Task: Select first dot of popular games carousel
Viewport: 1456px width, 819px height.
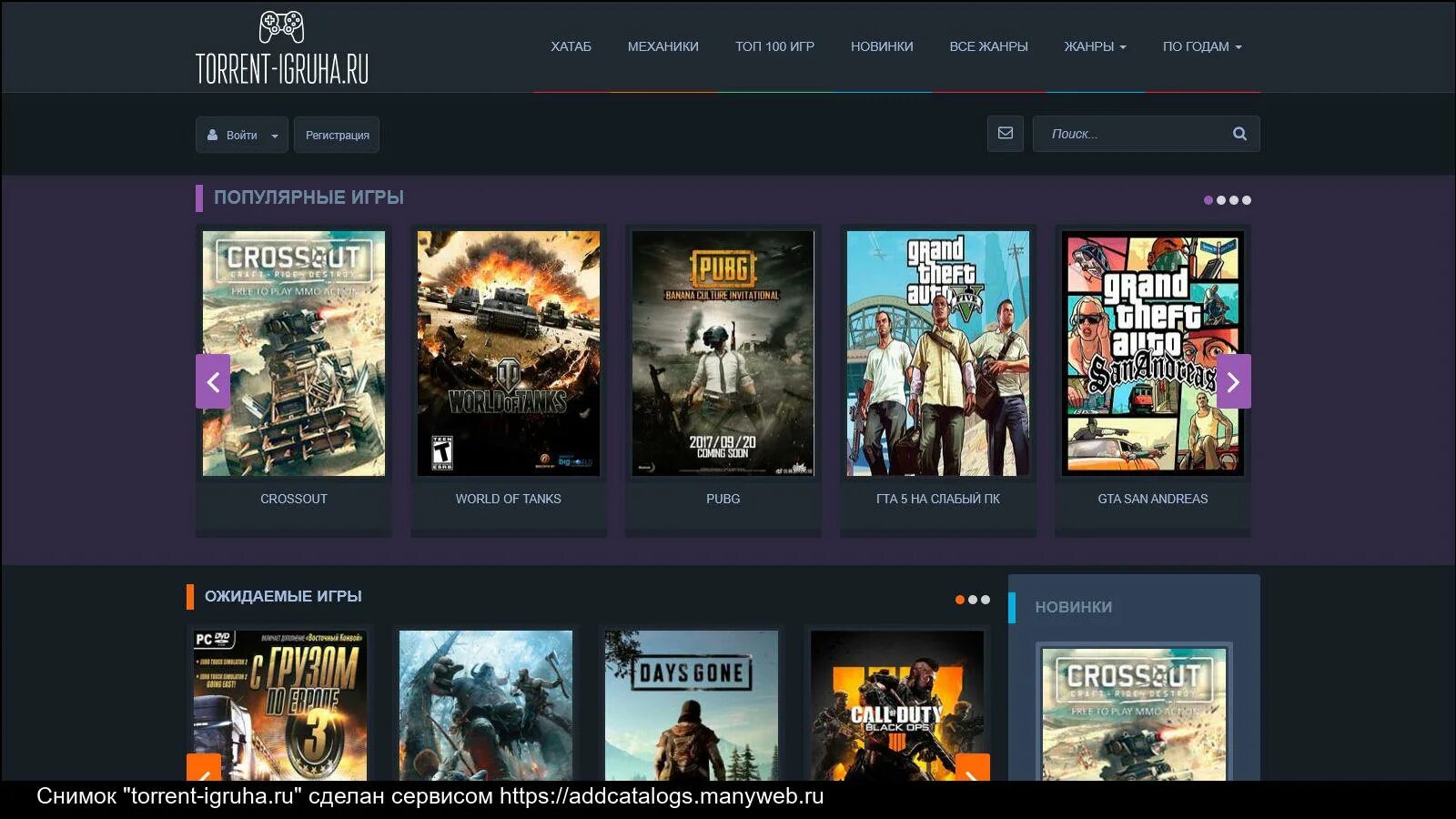Action: pos(1208,200)
